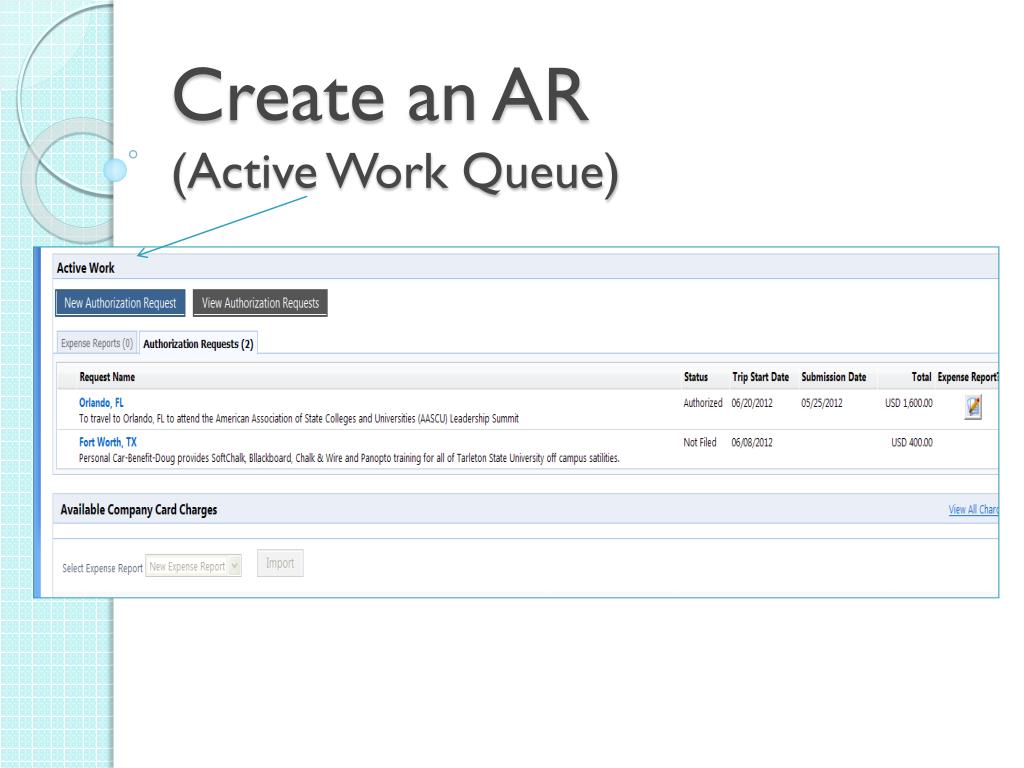Open the Orlando, FL request link

tap(101, 403)
